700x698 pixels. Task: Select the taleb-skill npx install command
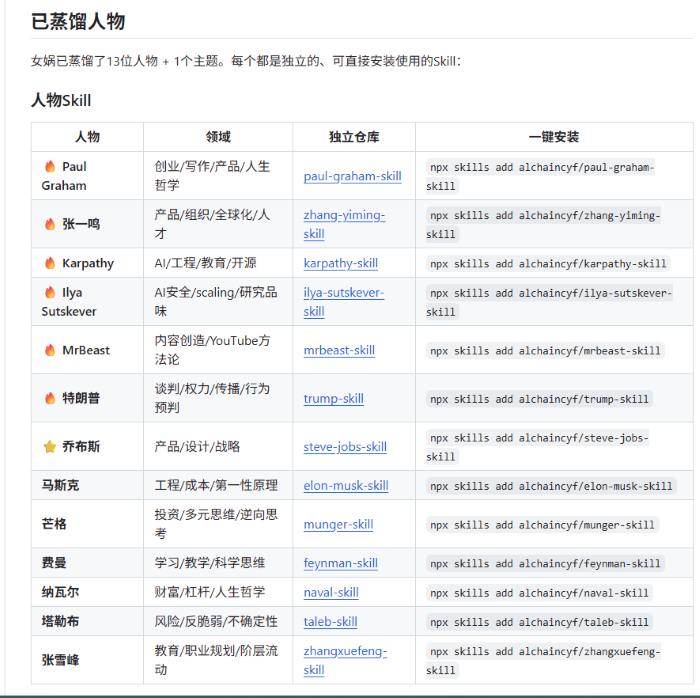coord(539,622)
